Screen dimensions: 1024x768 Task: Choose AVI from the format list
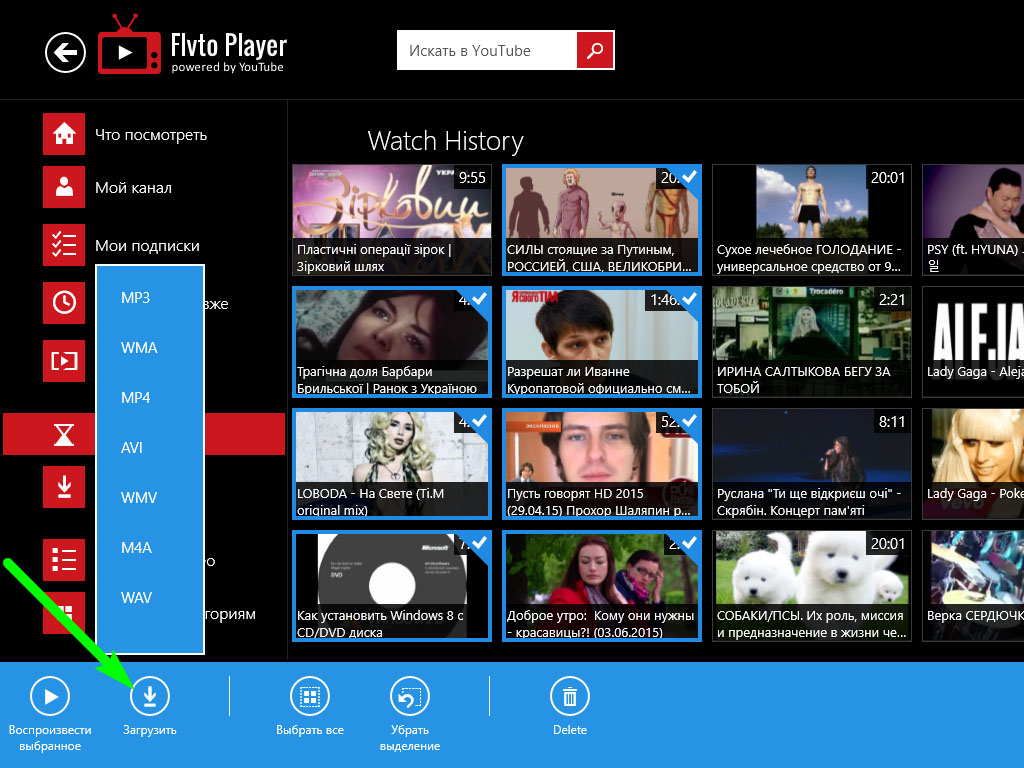(x=131, y=448)
